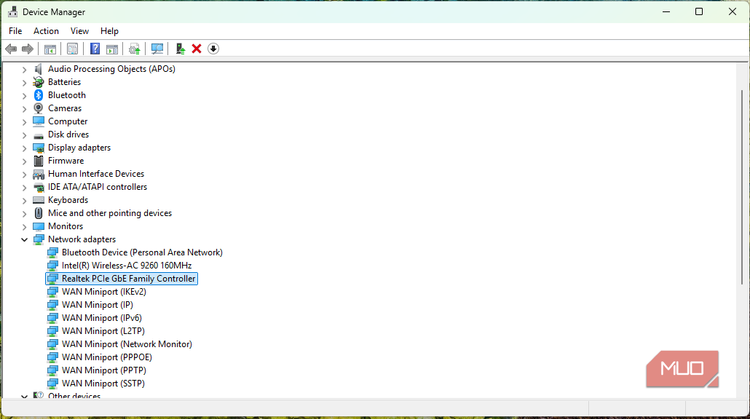Open the Help menu

109,31
